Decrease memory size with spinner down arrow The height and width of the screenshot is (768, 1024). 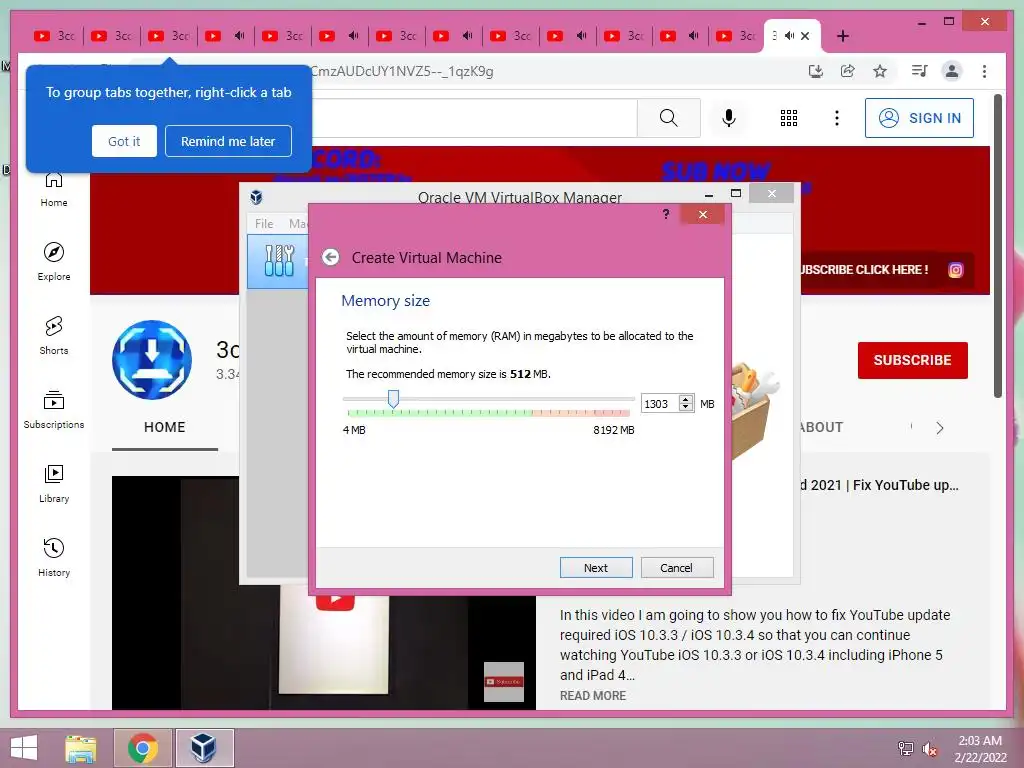(686, 408)
